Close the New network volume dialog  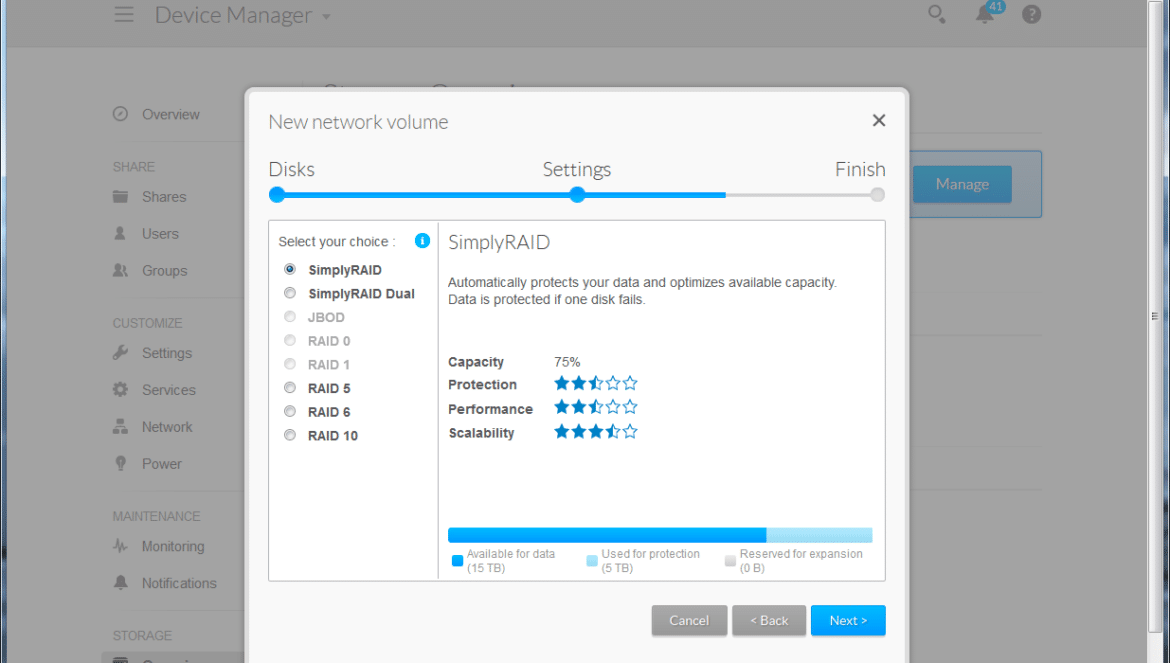[879, 121]
